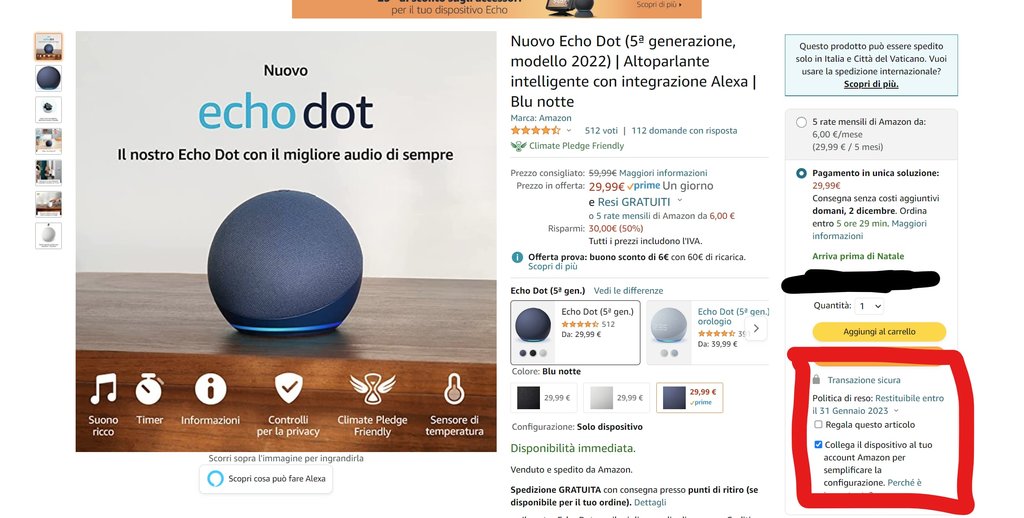Select Pagamento in unica soluzione radio button
This screenshot has height=518, width=1024.
pos(801,174)
